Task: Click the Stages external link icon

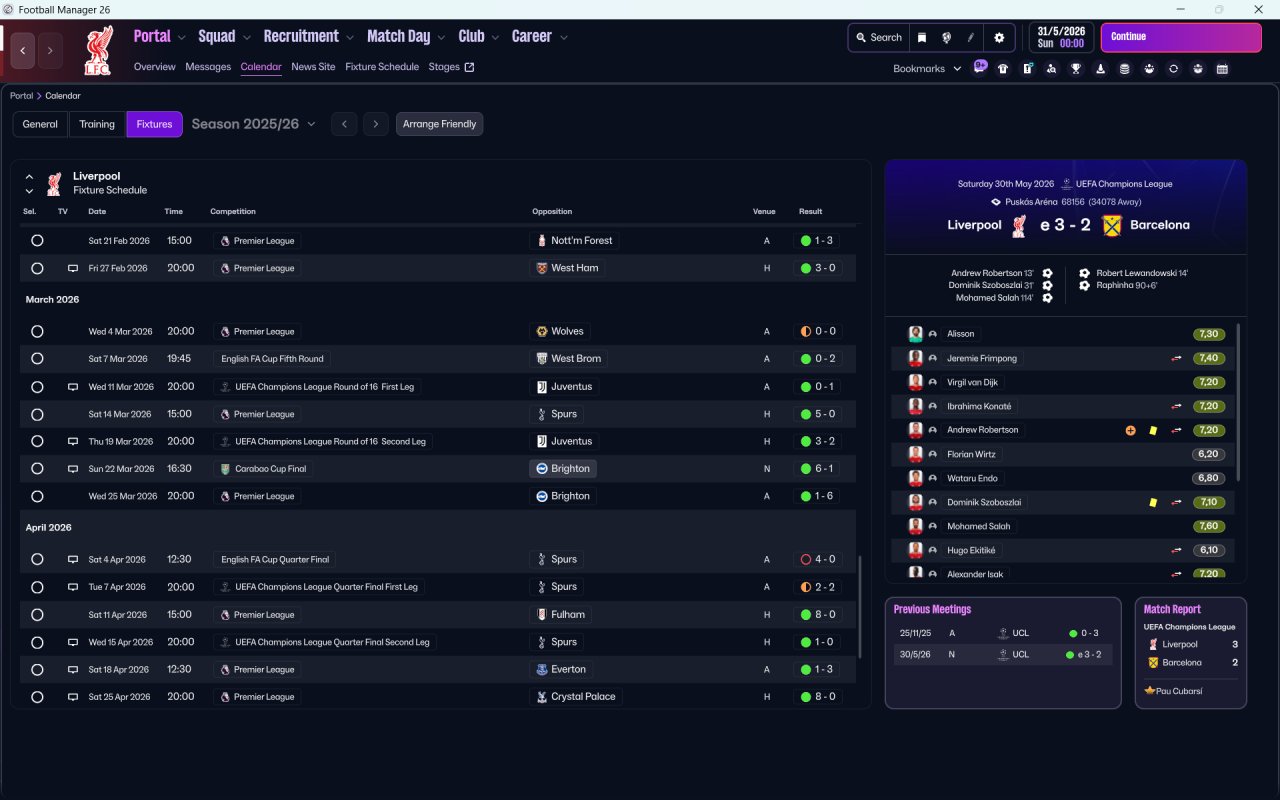Action: [x=469, y=67]
